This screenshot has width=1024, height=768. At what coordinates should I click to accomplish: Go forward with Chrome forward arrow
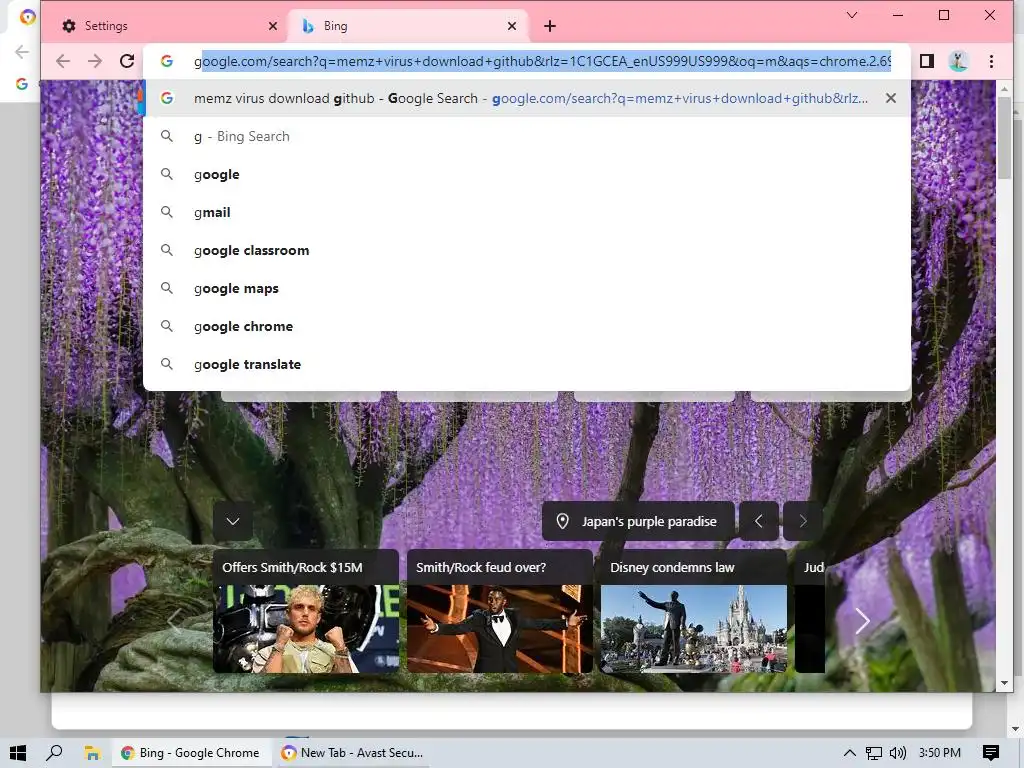[95, 61]
